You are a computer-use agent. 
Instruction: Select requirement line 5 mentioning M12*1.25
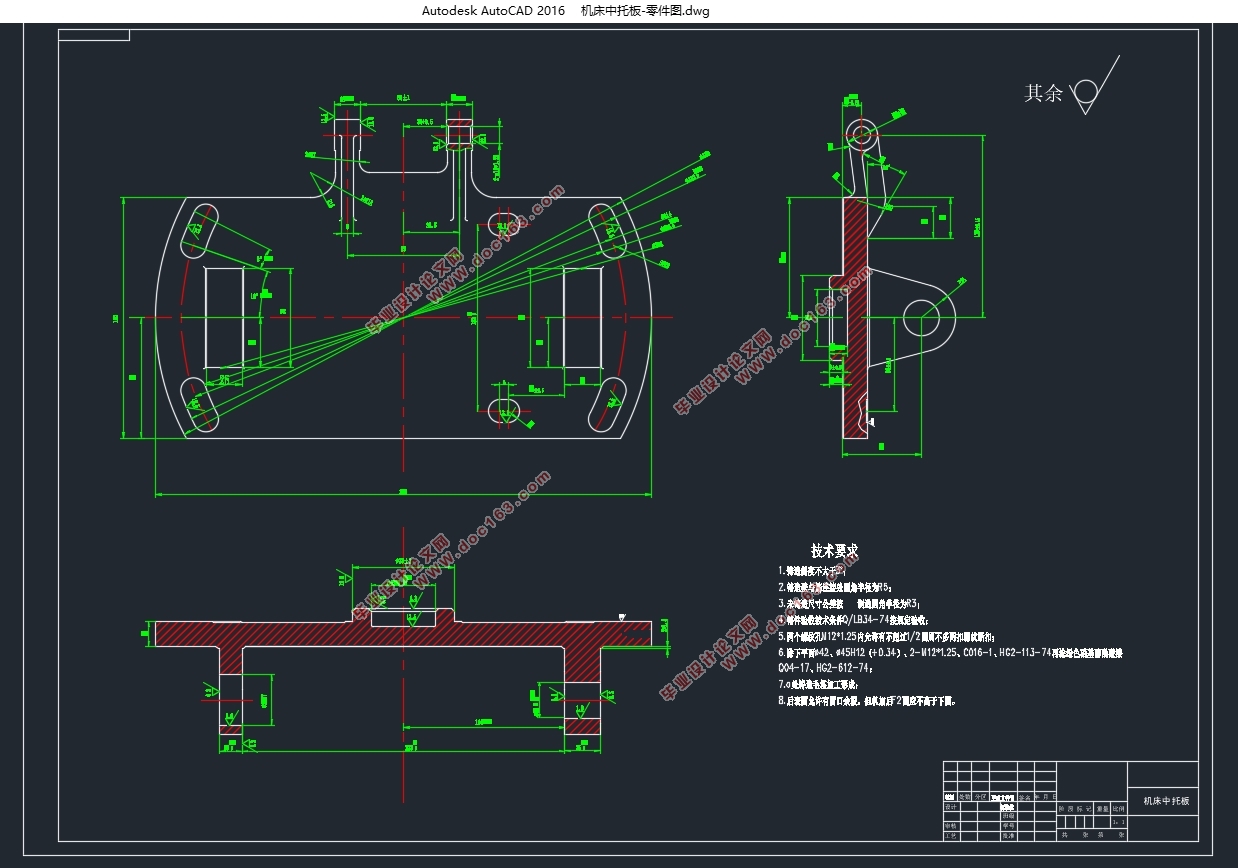click(885, 636)
